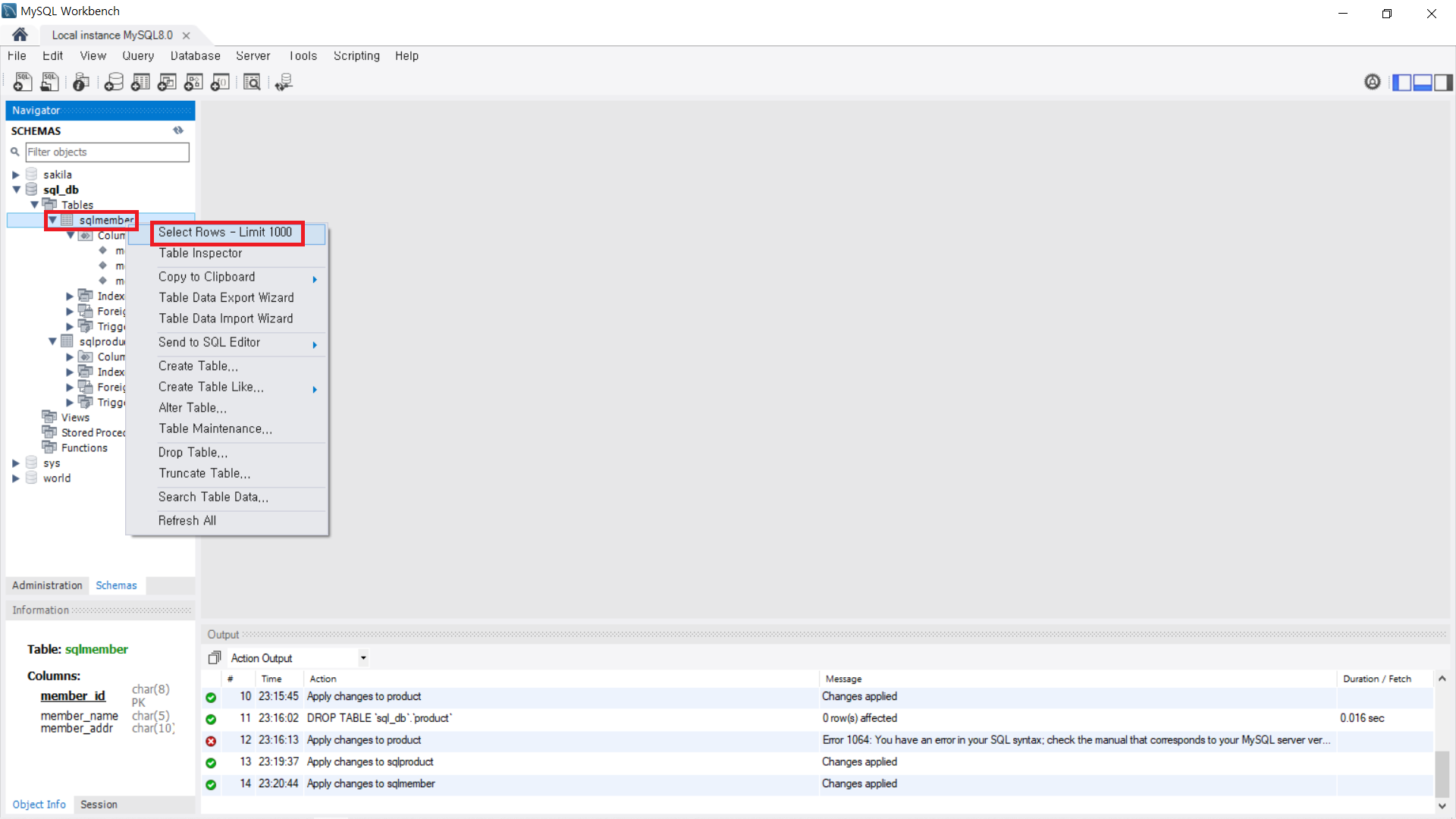Create a new schema in the connected server

click(114, 82)
